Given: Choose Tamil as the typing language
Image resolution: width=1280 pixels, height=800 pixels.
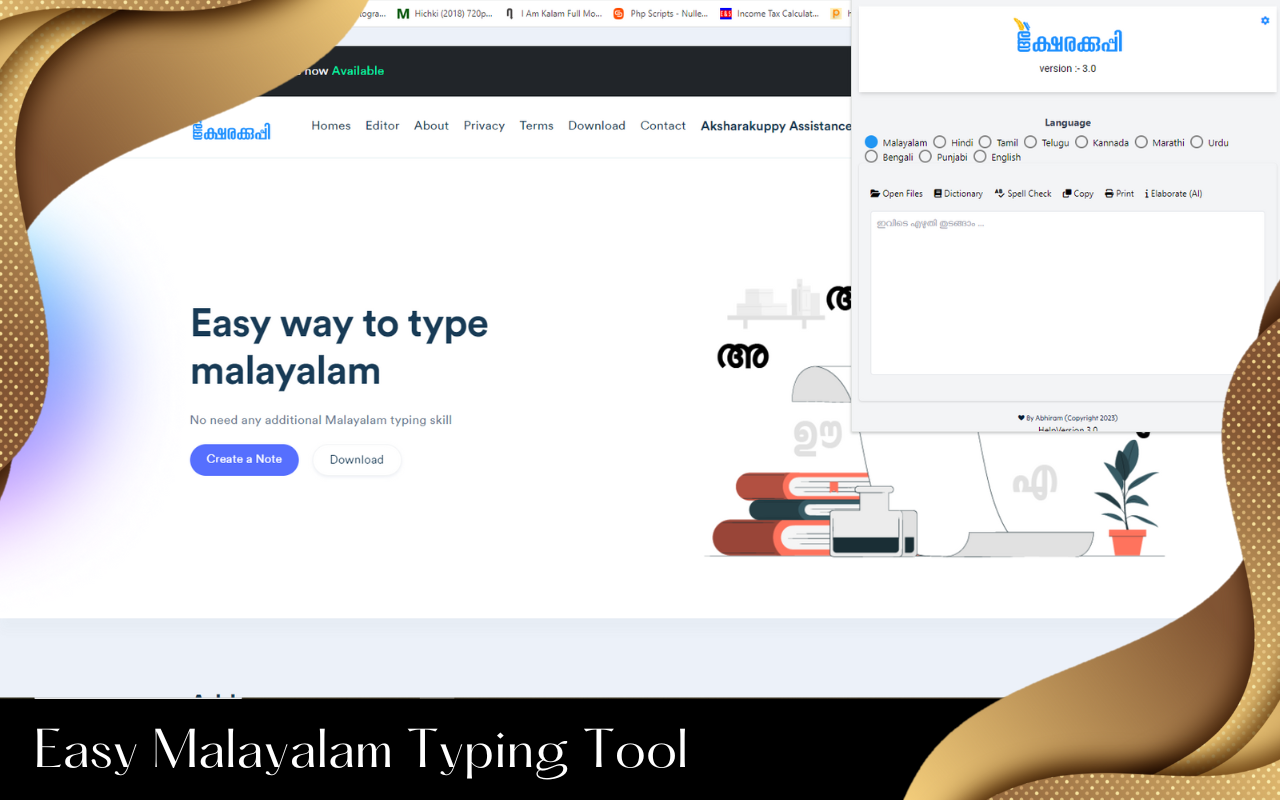Looking at the screenshot, I should point(985,142).
